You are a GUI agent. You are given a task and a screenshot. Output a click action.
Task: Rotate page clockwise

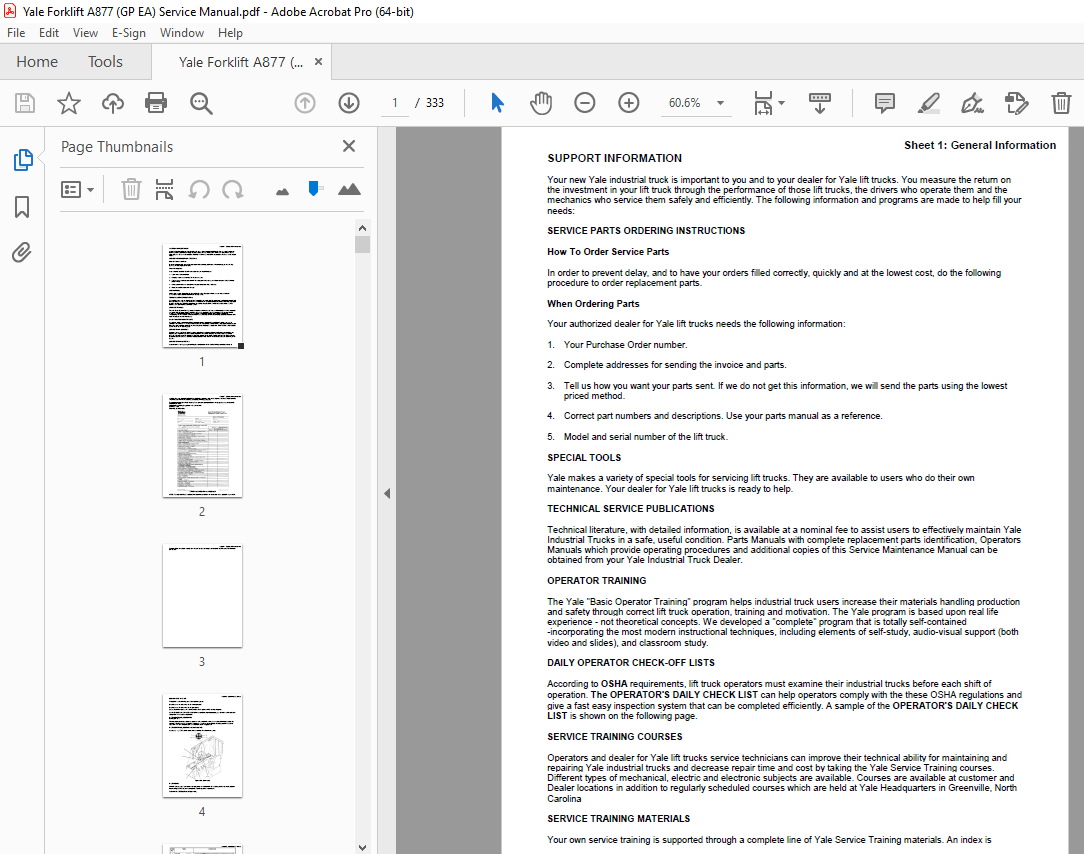click(233, 189)
